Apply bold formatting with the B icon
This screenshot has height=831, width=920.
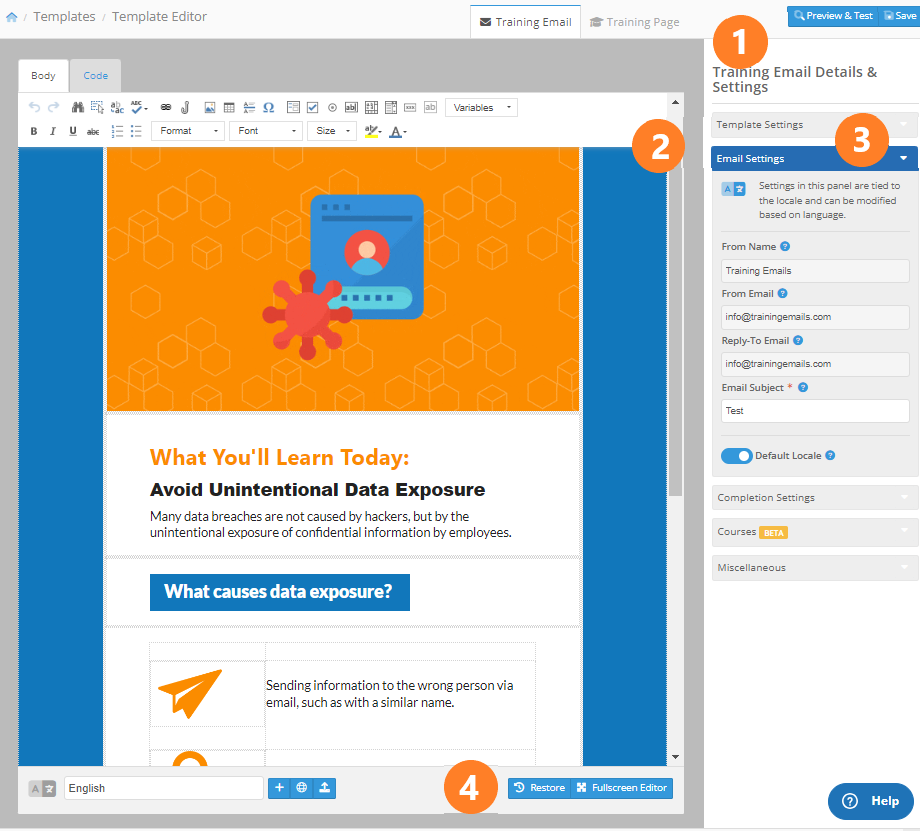(x=33, y=131)
